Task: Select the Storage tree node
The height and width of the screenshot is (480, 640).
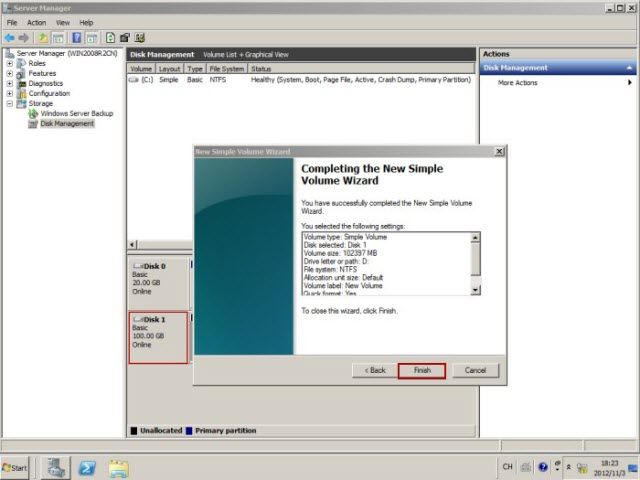Action: 40,104
